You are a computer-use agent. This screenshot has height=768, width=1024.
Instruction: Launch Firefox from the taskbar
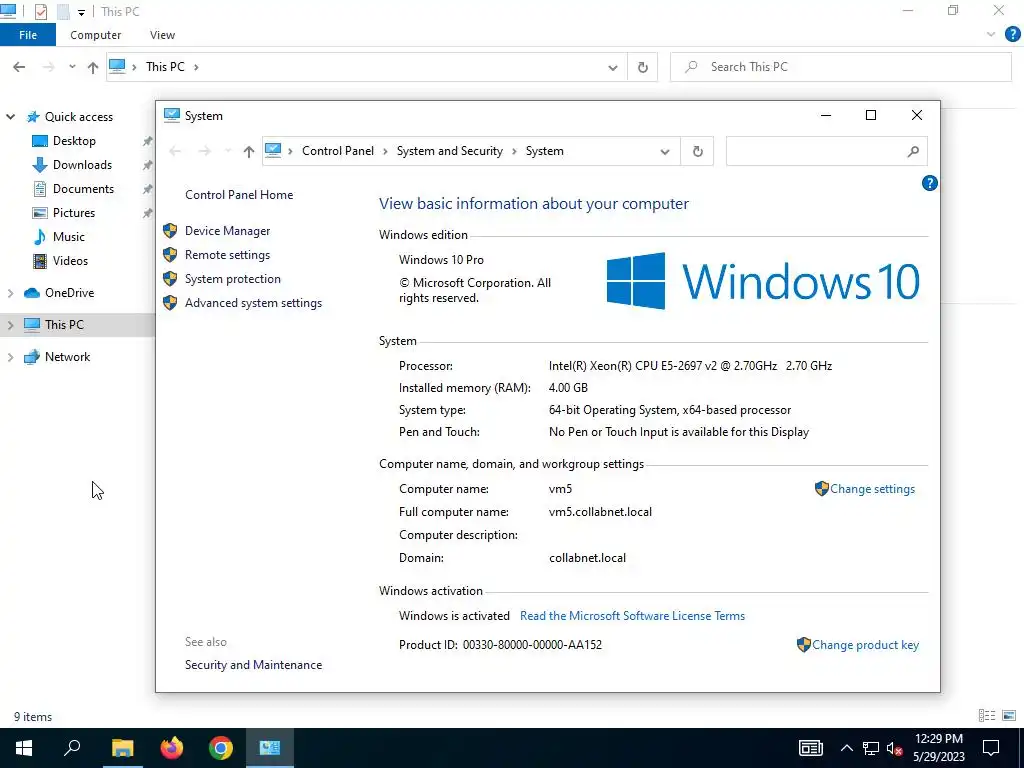(x=172, y=748)
